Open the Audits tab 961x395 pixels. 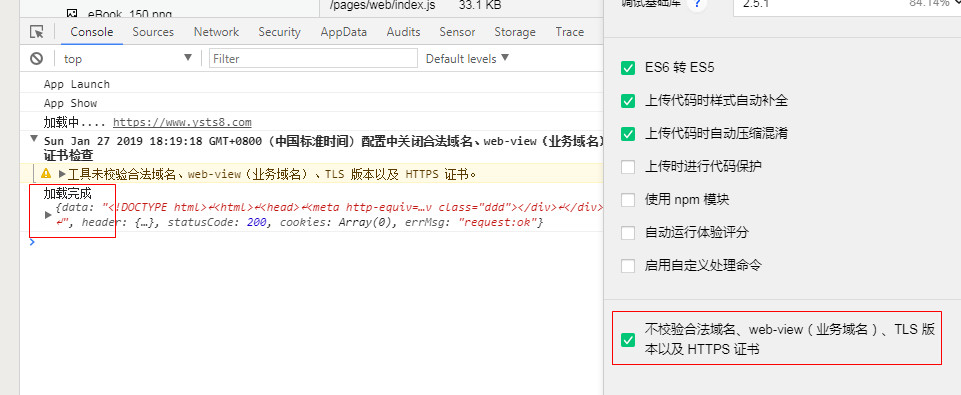point(403,32)
